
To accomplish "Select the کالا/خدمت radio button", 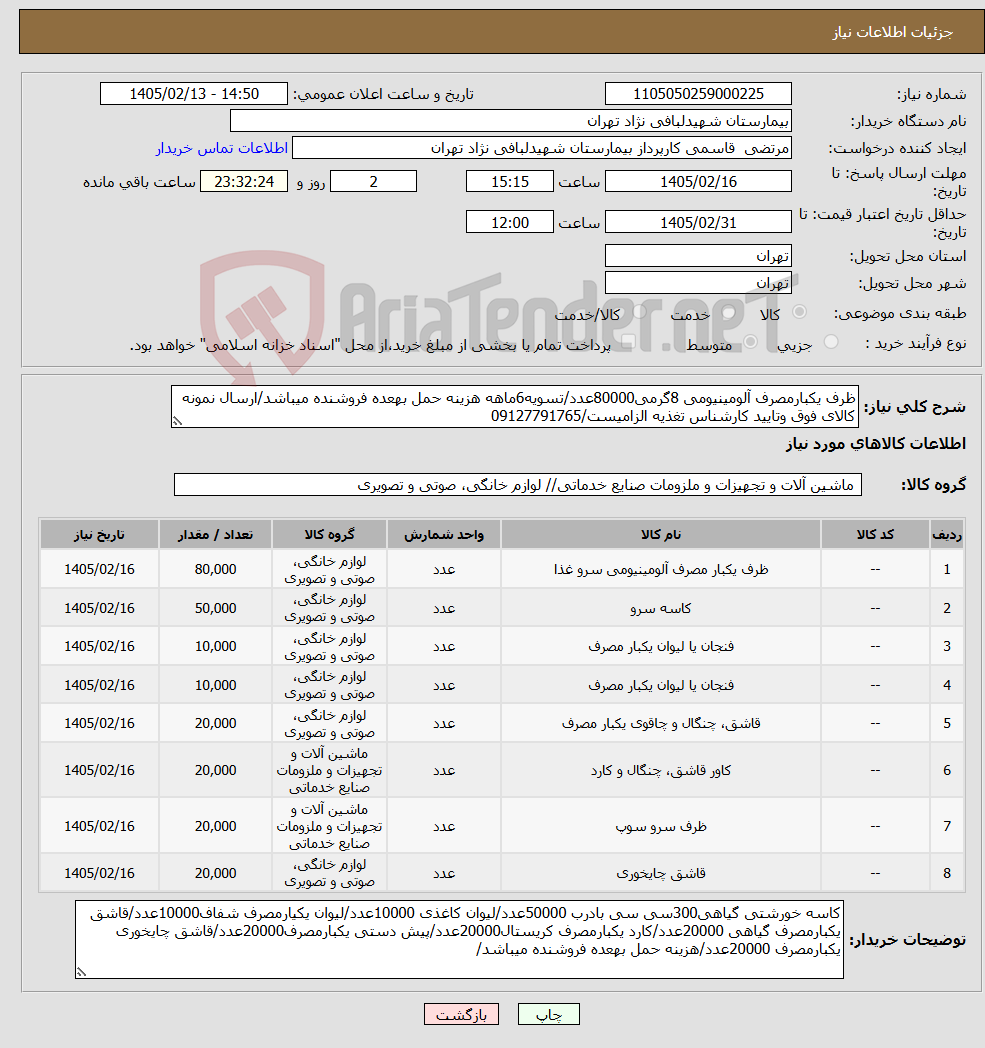I will [640, 311].
